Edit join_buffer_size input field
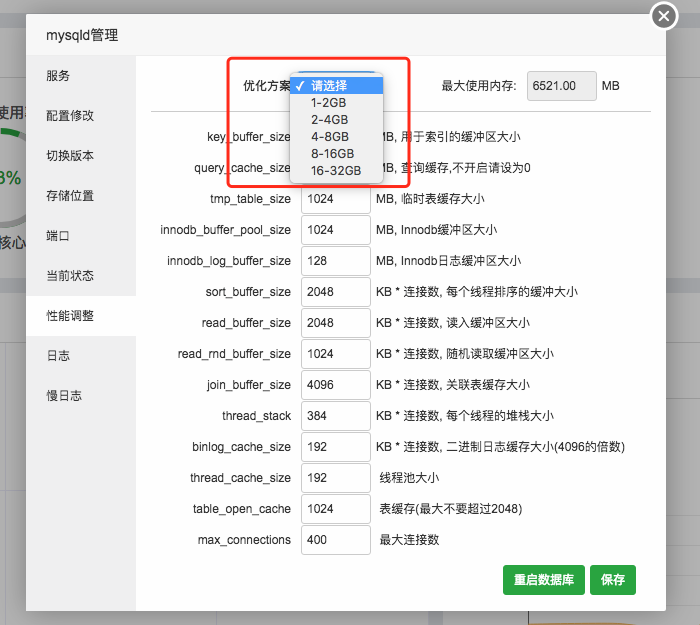Viewport: 700px width, 625px height. (x=336, y=385)
